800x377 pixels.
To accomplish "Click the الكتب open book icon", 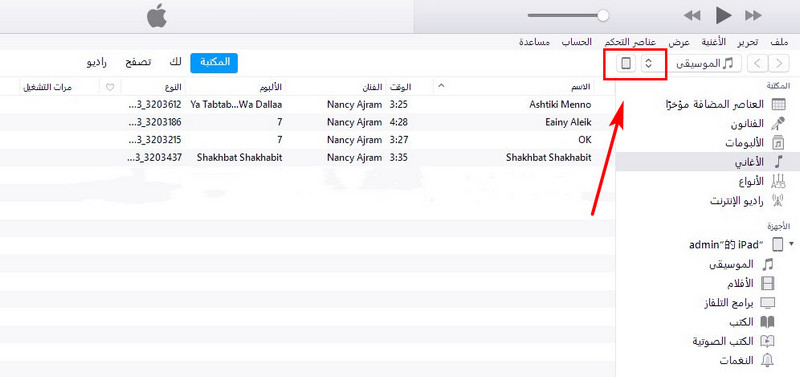I will point(767,322).
